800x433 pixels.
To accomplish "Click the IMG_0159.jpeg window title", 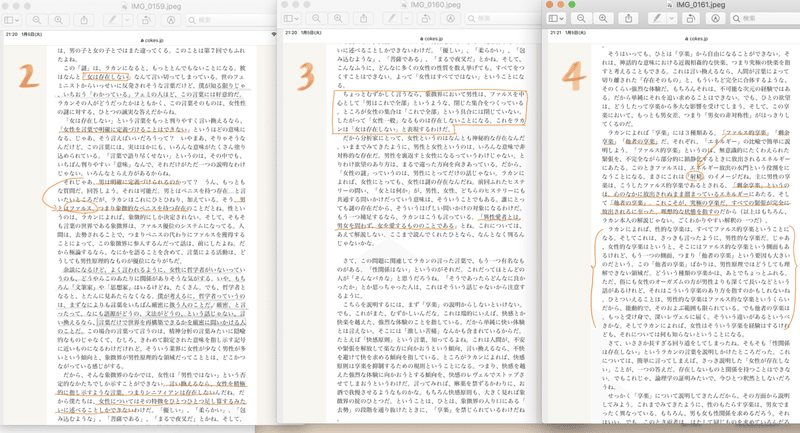I will pos(156,6).
